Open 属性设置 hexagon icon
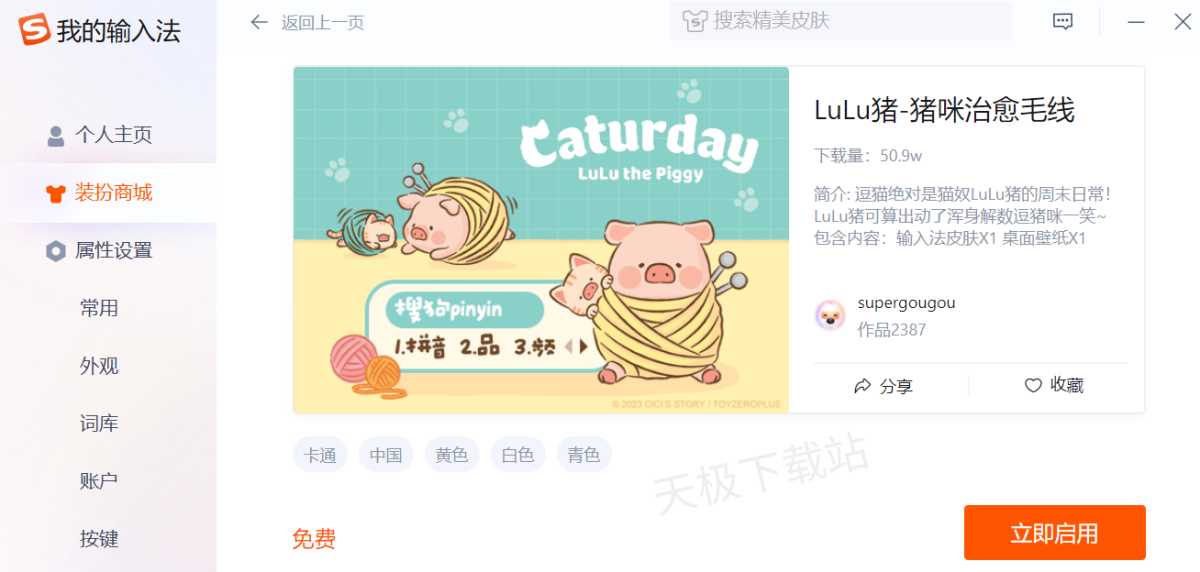Screen dimensions: 1200x572 (56, 251)
